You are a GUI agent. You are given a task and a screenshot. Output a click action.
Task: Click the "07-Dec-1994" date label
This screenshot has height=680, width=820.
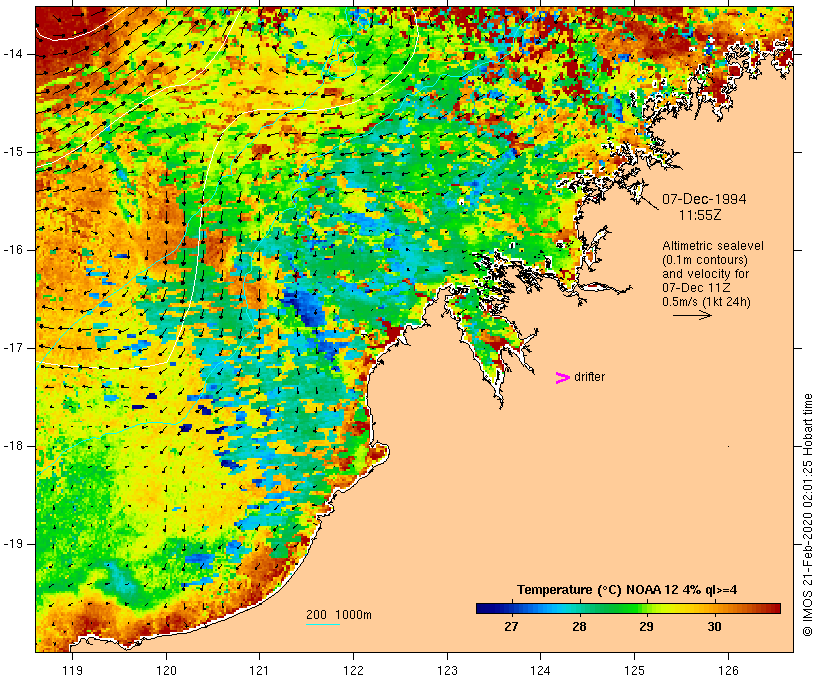point(704,199)
